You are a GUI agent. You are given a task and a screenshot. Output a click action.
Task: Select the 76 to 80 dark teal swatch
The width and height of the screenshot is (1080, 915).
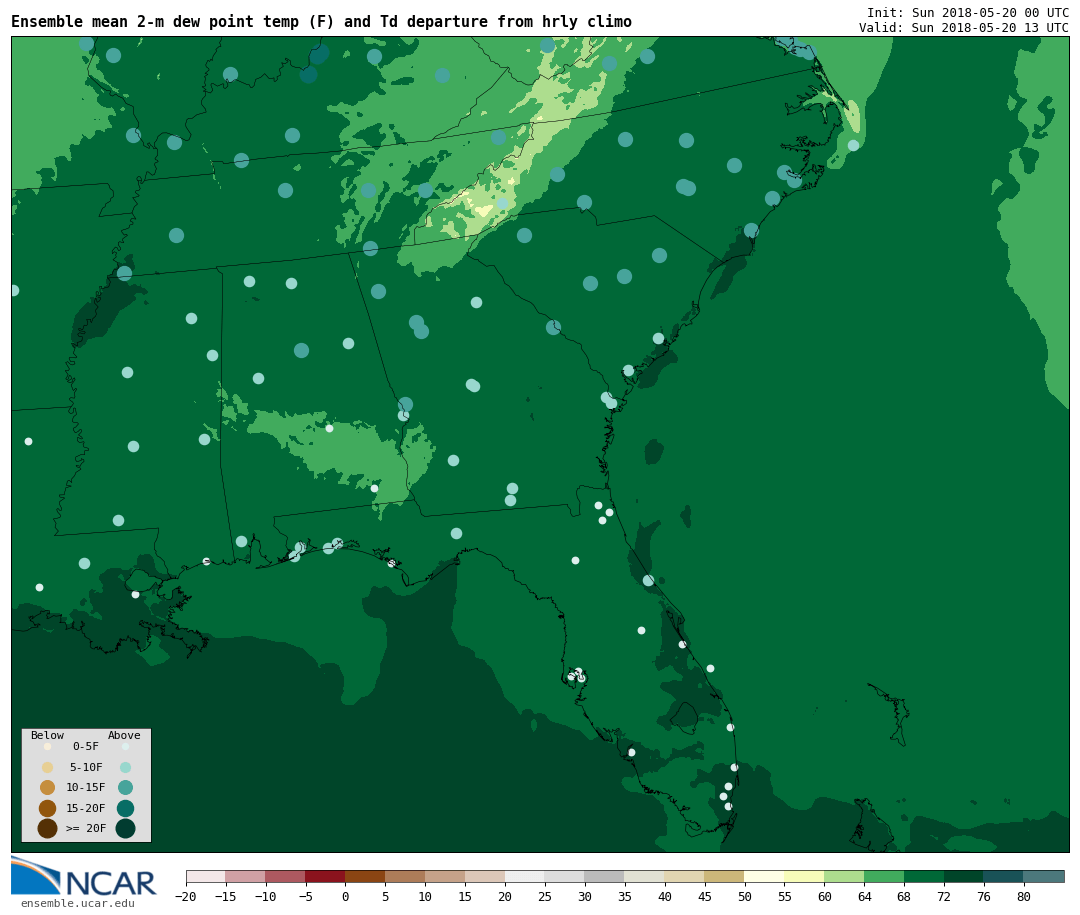click(1005, 876)
